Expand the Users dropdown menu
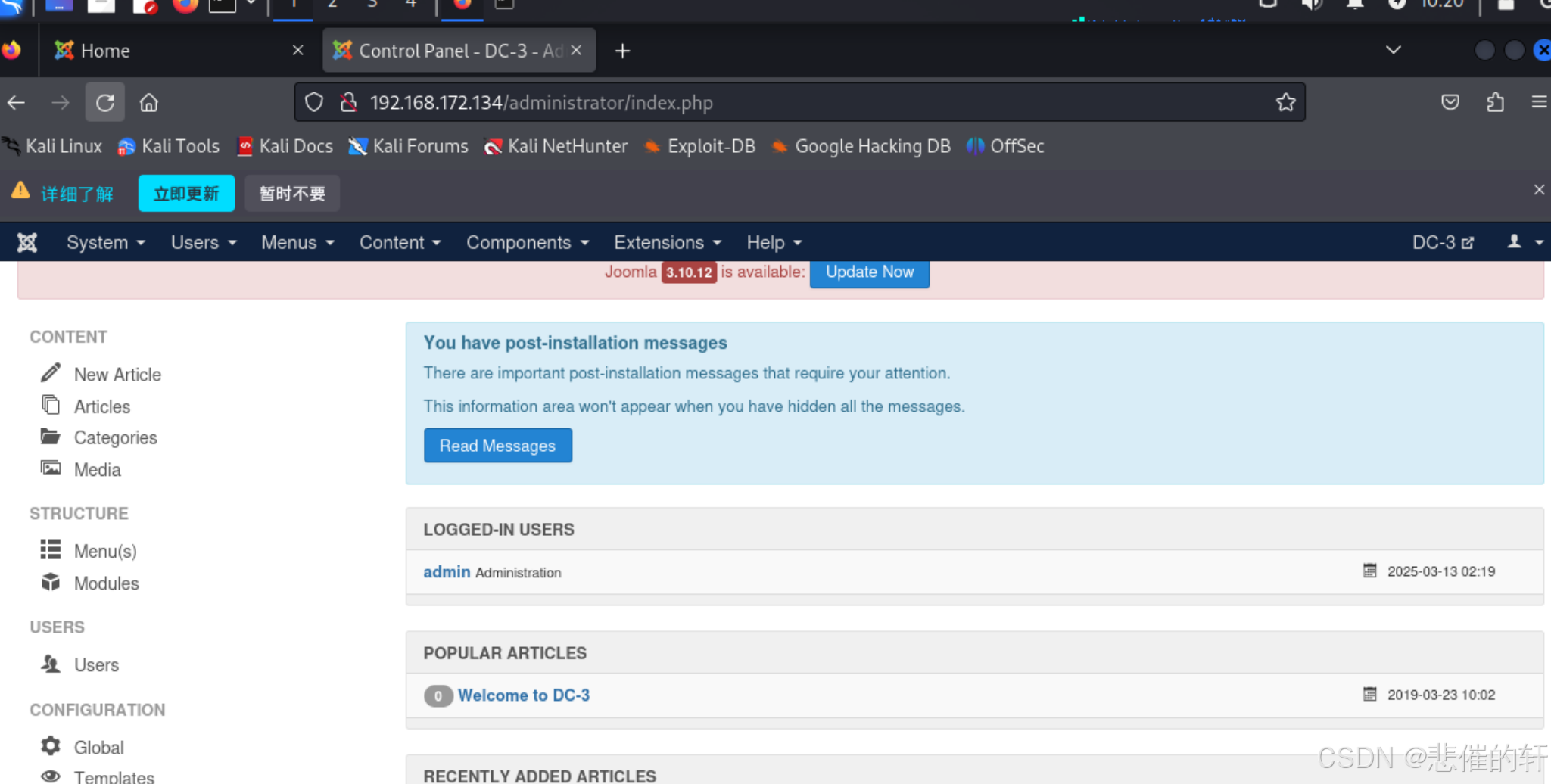This screenshot has height=784, width=1551. click(x=204, y=242)
